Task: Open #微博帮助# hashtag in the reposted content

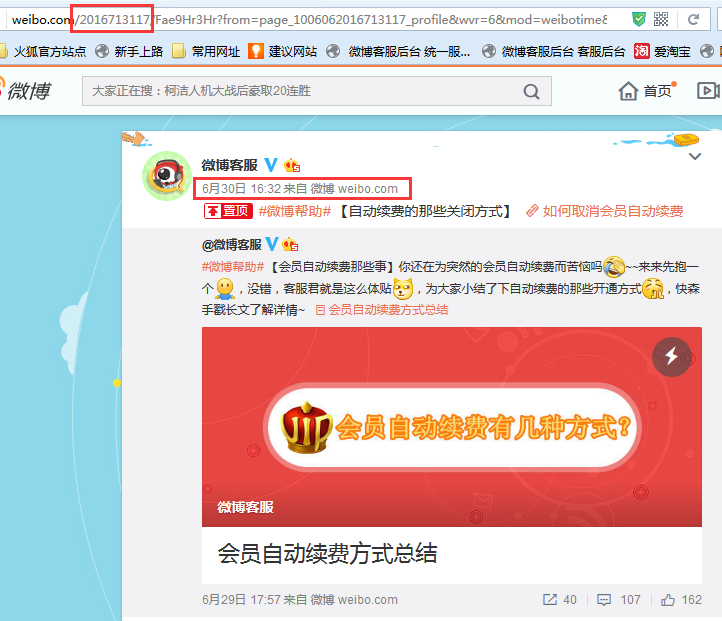Action: click(x=233, y=267)
